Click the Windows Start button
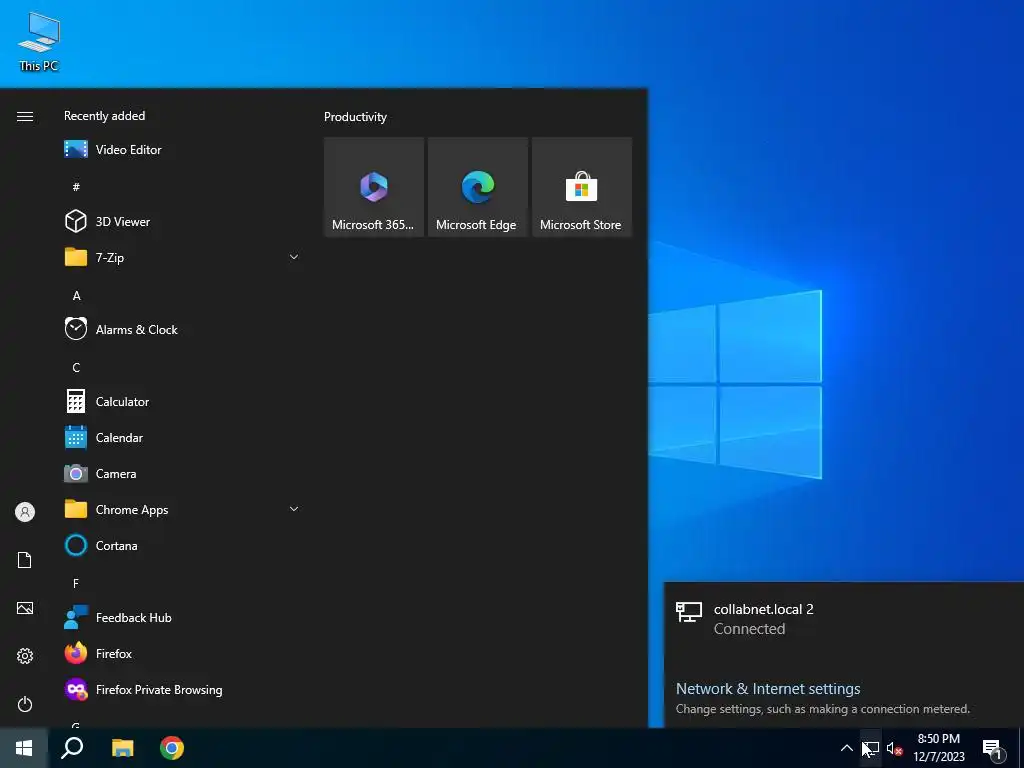The height and width of the screenshot is (768, 1024). click(x=24, y=748)
